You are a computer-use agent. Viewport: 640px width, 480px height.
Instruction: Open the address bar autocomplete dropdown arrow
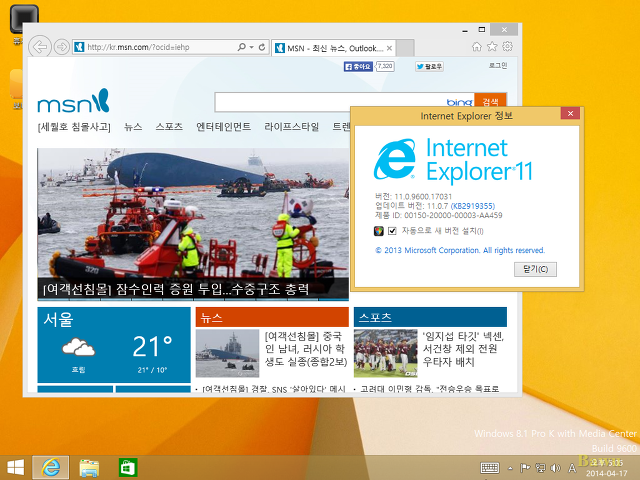(251, 47)
